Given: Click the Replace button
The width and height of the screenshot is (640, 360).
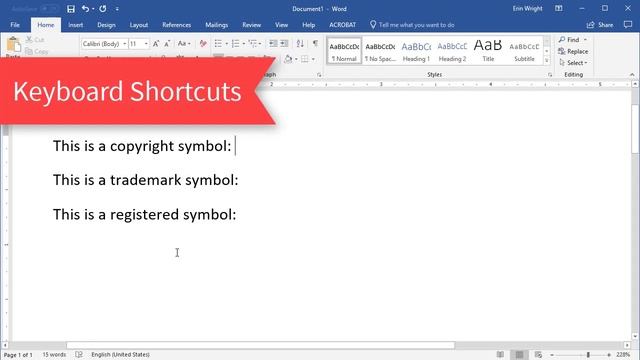Looking at the screenshot, I should pos(573,51).
